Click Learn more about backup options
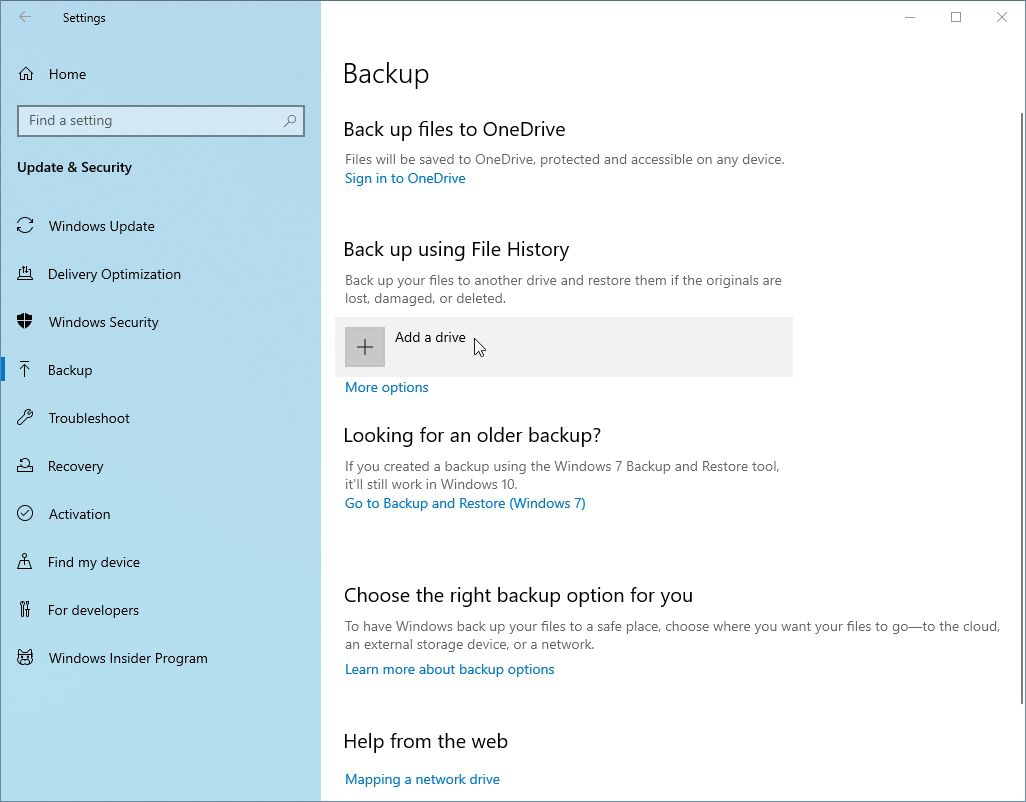 tap(450, 669)
